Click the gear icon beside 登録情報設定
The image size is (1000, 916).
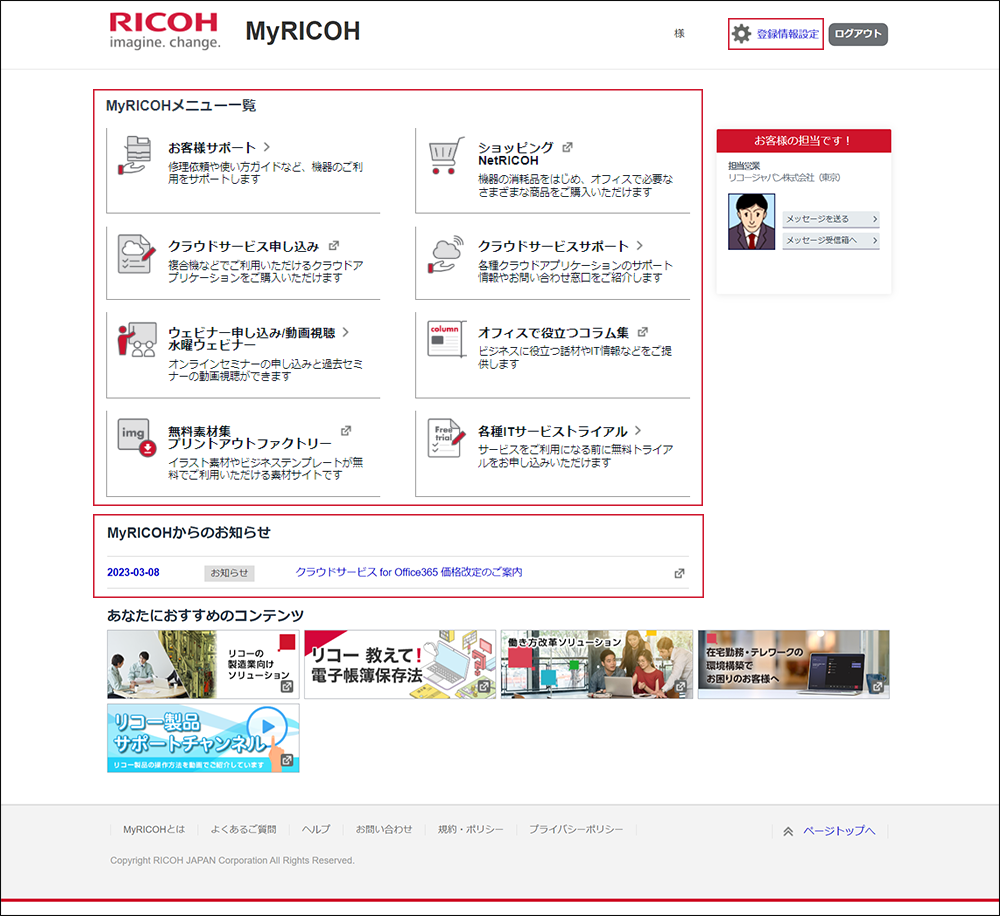click(742, 33)
